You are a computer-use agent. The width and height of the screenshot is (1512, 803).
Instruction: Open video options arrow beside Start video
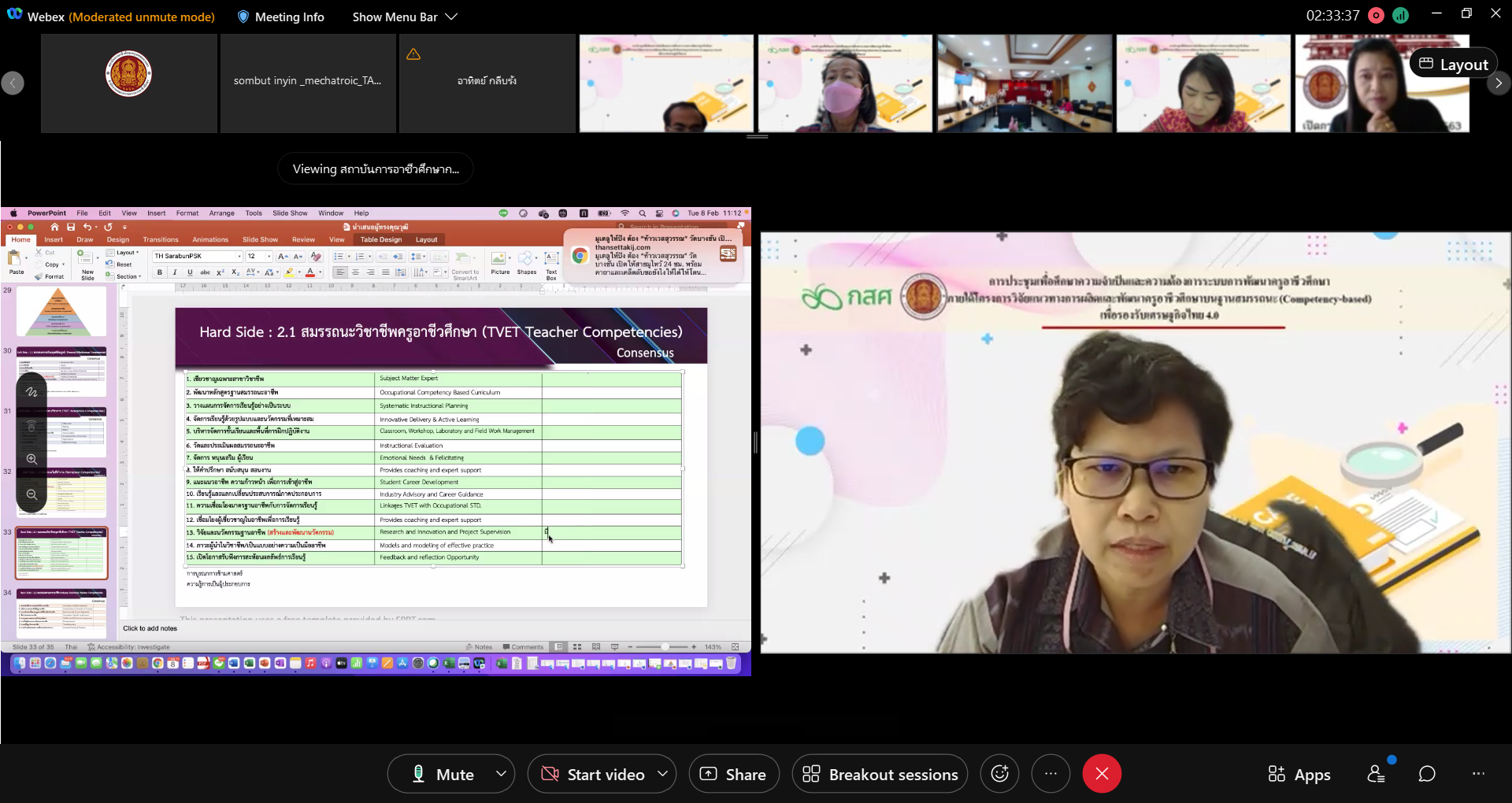coord(662,774)
